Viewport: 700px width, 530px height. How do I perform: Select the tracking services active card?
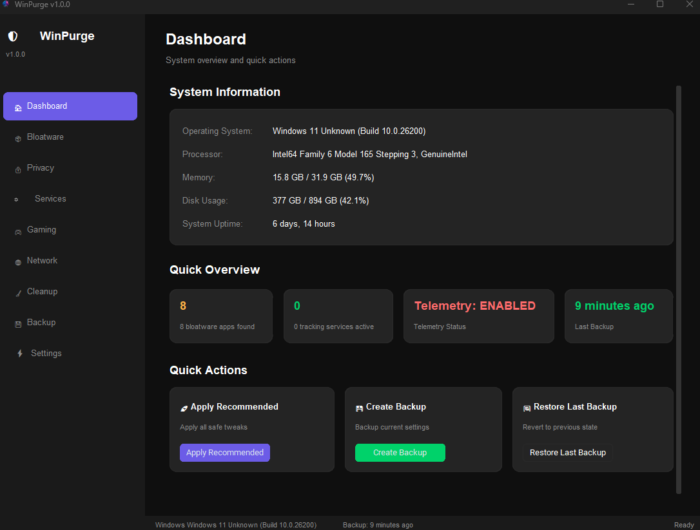pyautogui.click(x=338, y=316)
